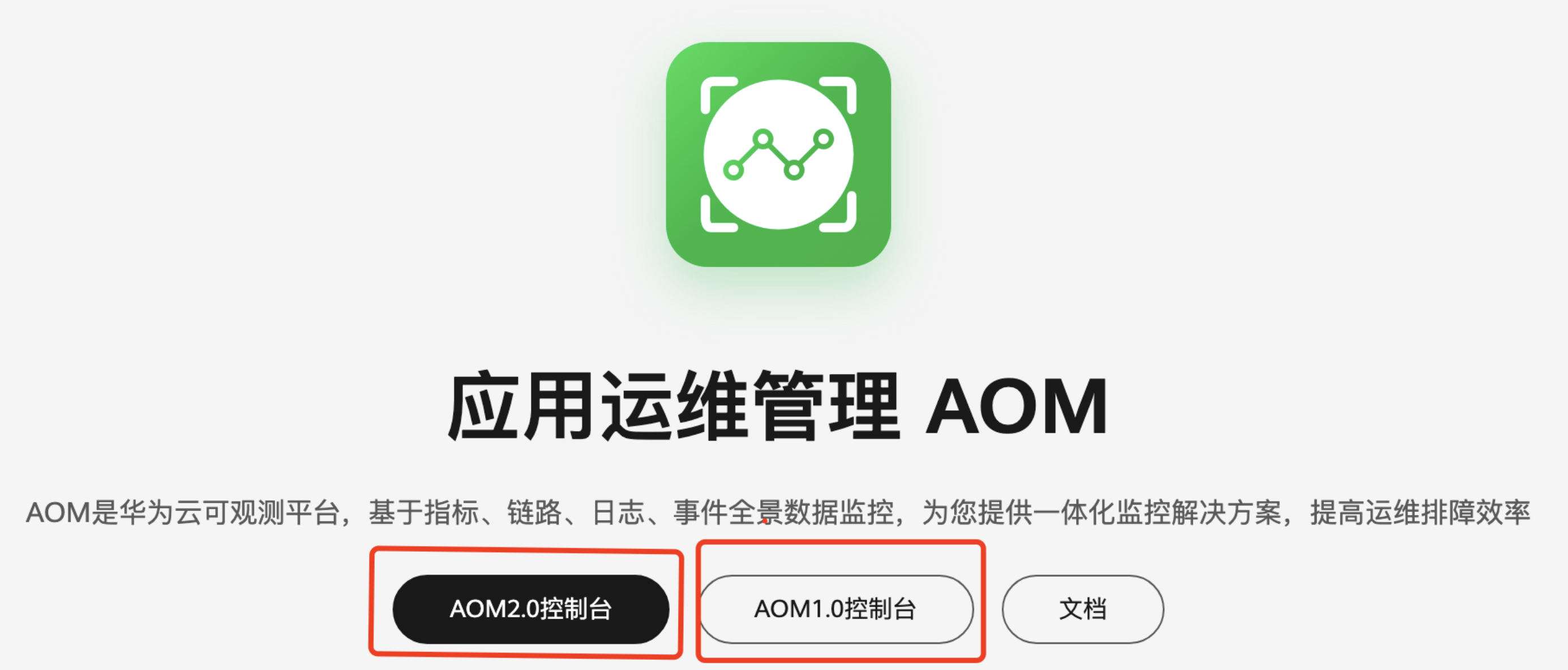Select the rightmost node of the chart line
Screen dimensions: 1568x670
tap(824, 139)
